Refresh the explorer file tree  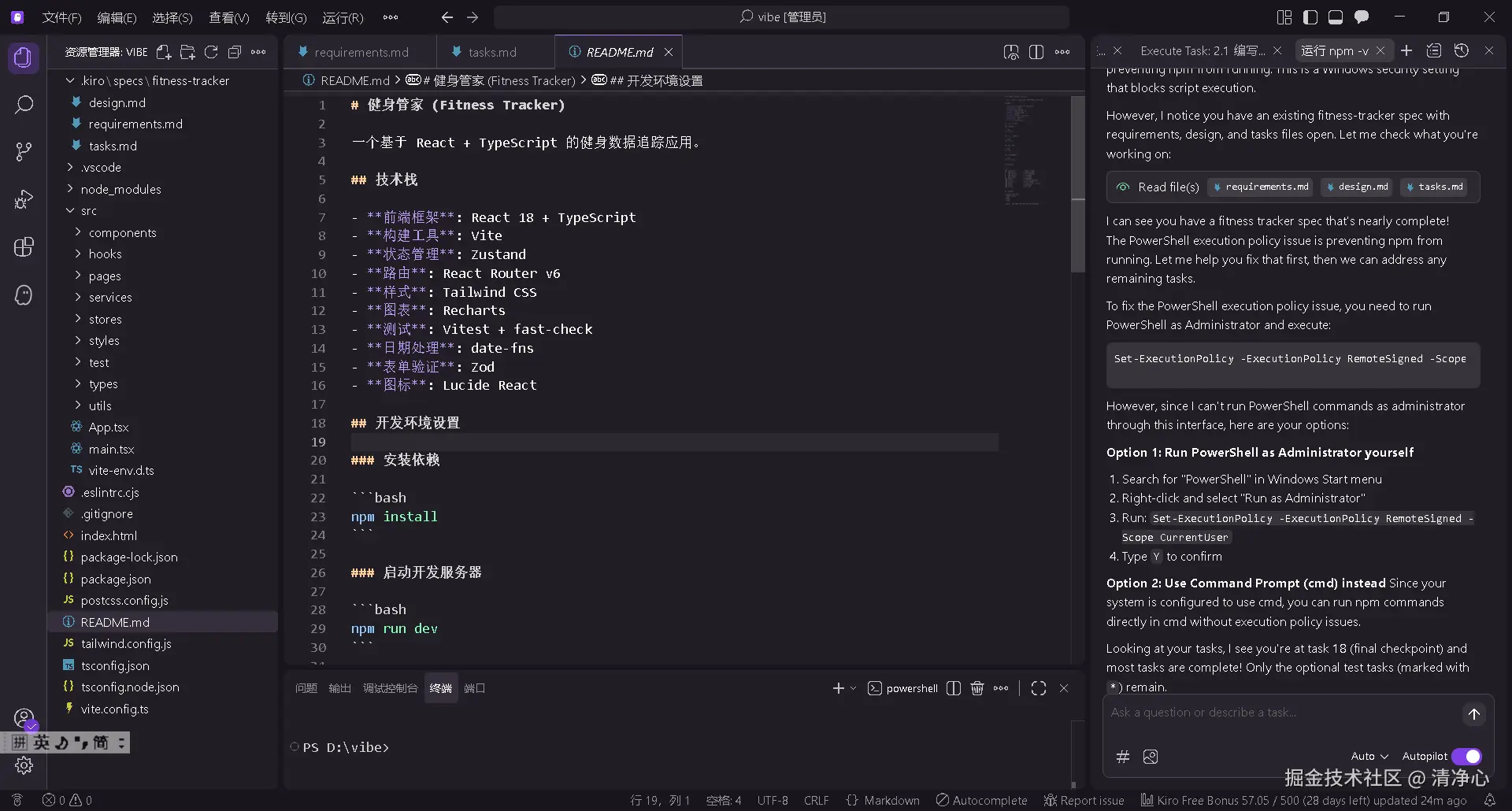211,52
